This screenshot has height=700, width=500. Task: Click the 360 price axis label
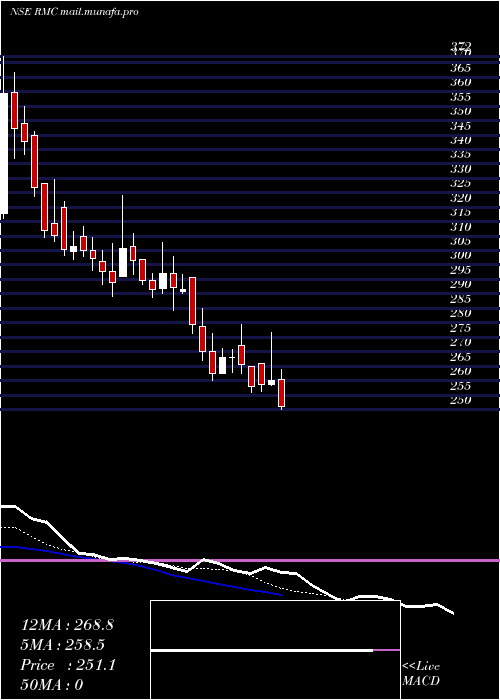pos(461,82)
